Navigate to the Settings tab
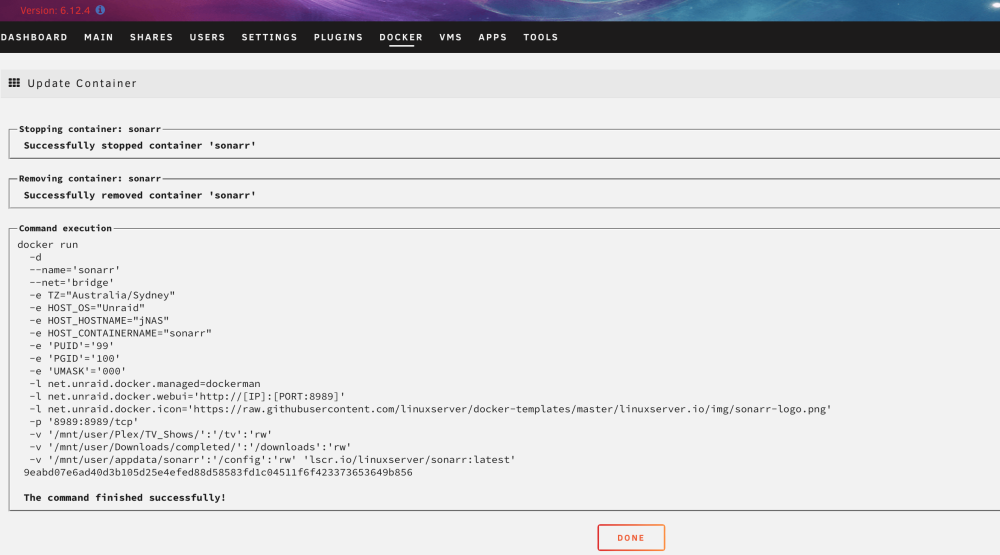 (x=269, y=37)
